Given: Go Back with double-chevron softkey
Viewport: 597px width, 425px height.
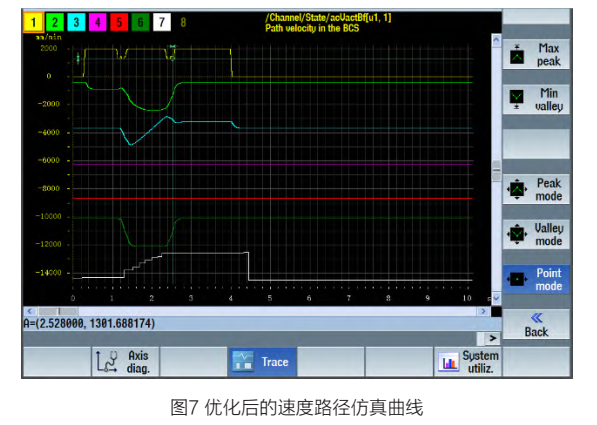Looking at the screenshot, I should [x=536, y=324].
